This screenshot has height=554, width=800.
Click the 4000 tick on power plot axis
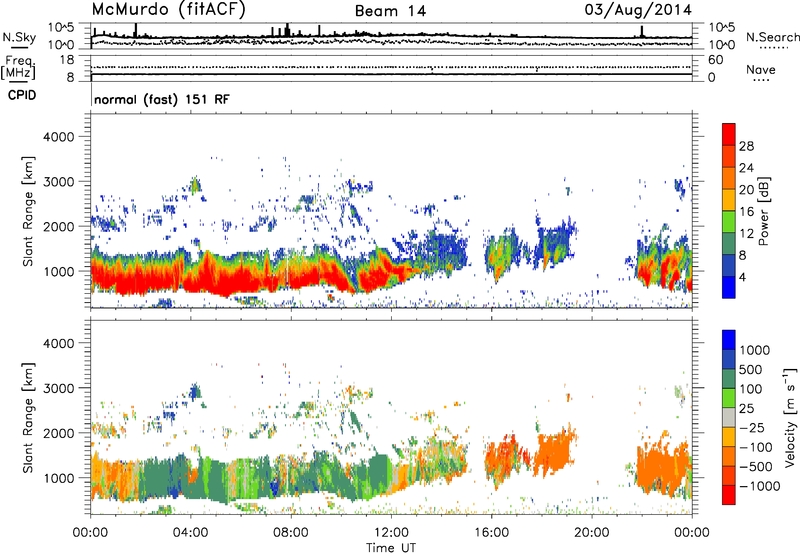click(59, 137)
